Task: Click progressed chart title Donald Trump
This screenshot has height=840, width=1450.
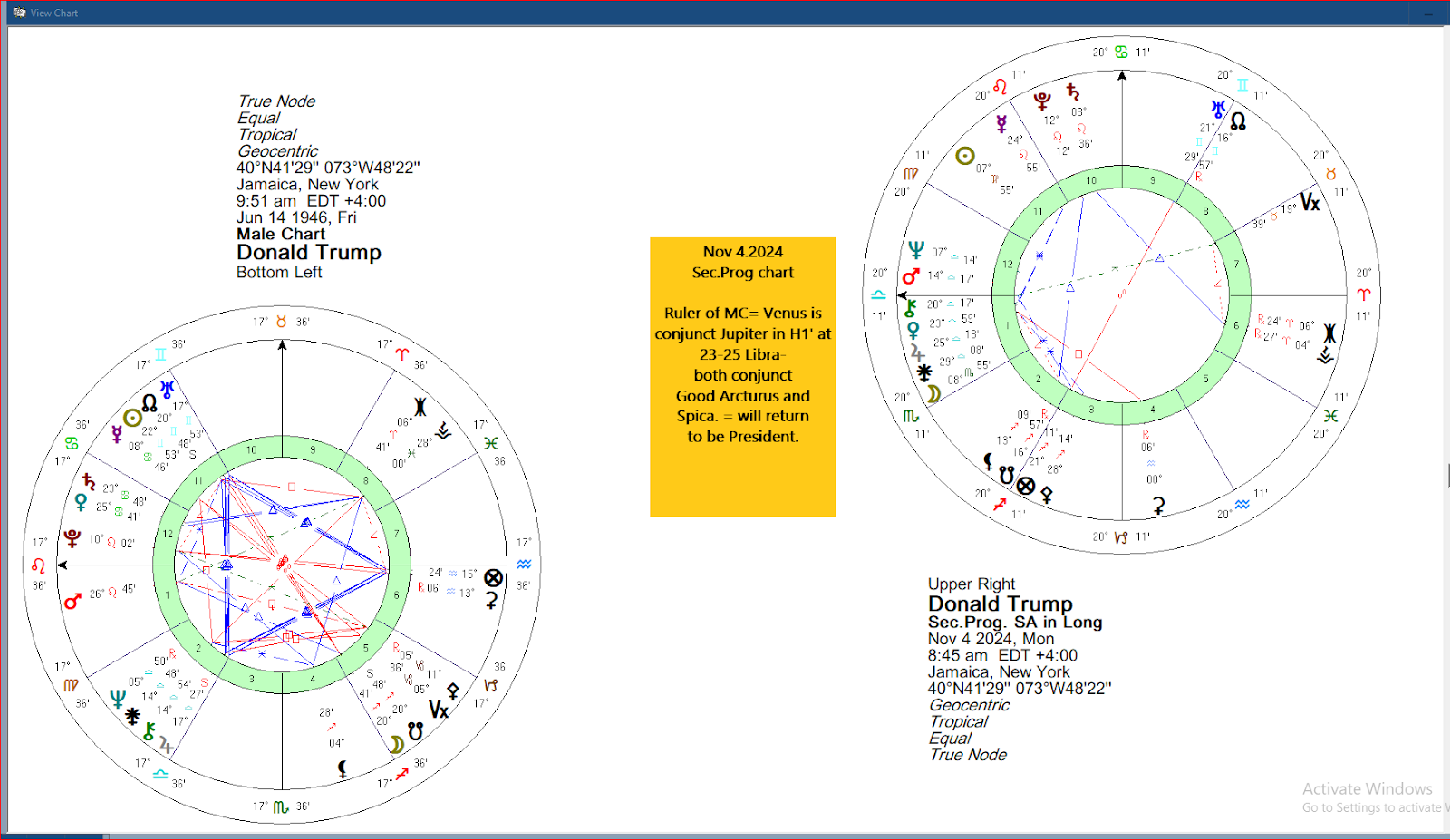Action: click(1000, 603)
